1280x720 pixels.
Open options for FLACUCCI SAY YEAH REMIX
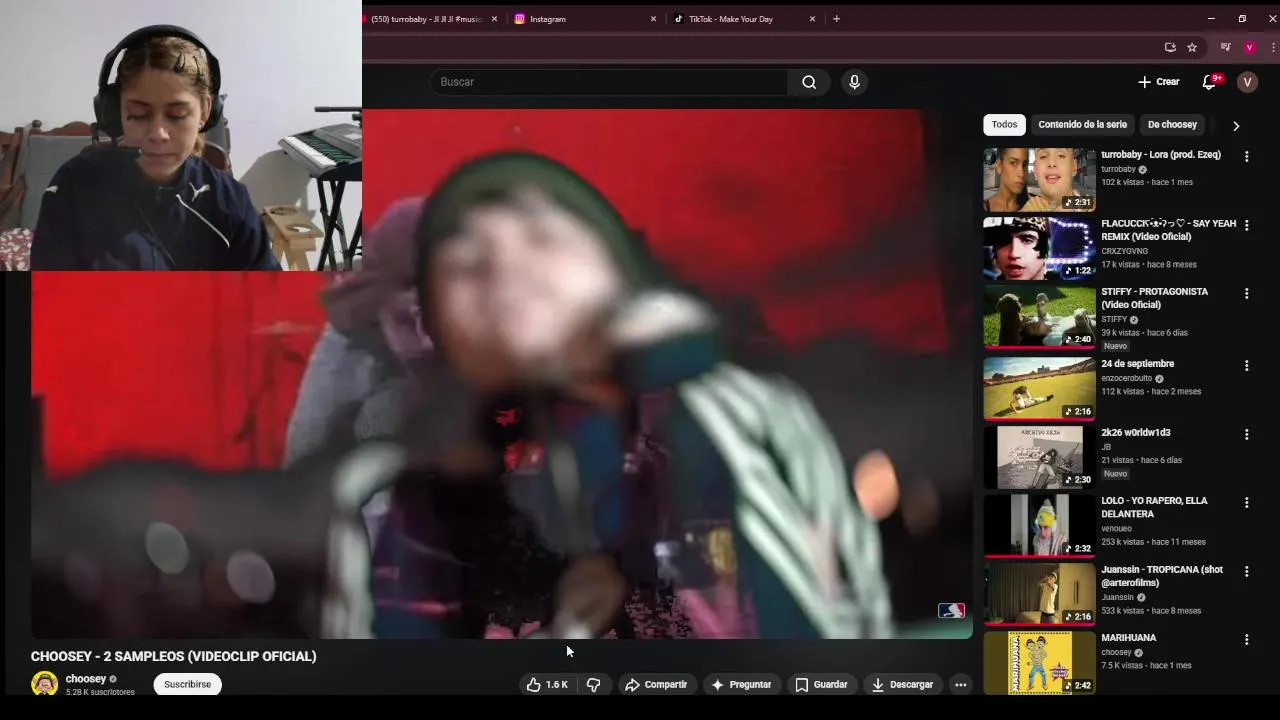coord(1246,225)
